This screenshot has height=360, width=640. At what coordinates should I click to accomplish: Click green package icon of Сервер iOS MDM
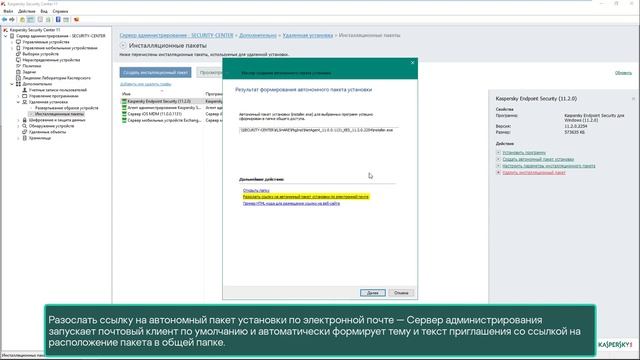click(124, 114)
